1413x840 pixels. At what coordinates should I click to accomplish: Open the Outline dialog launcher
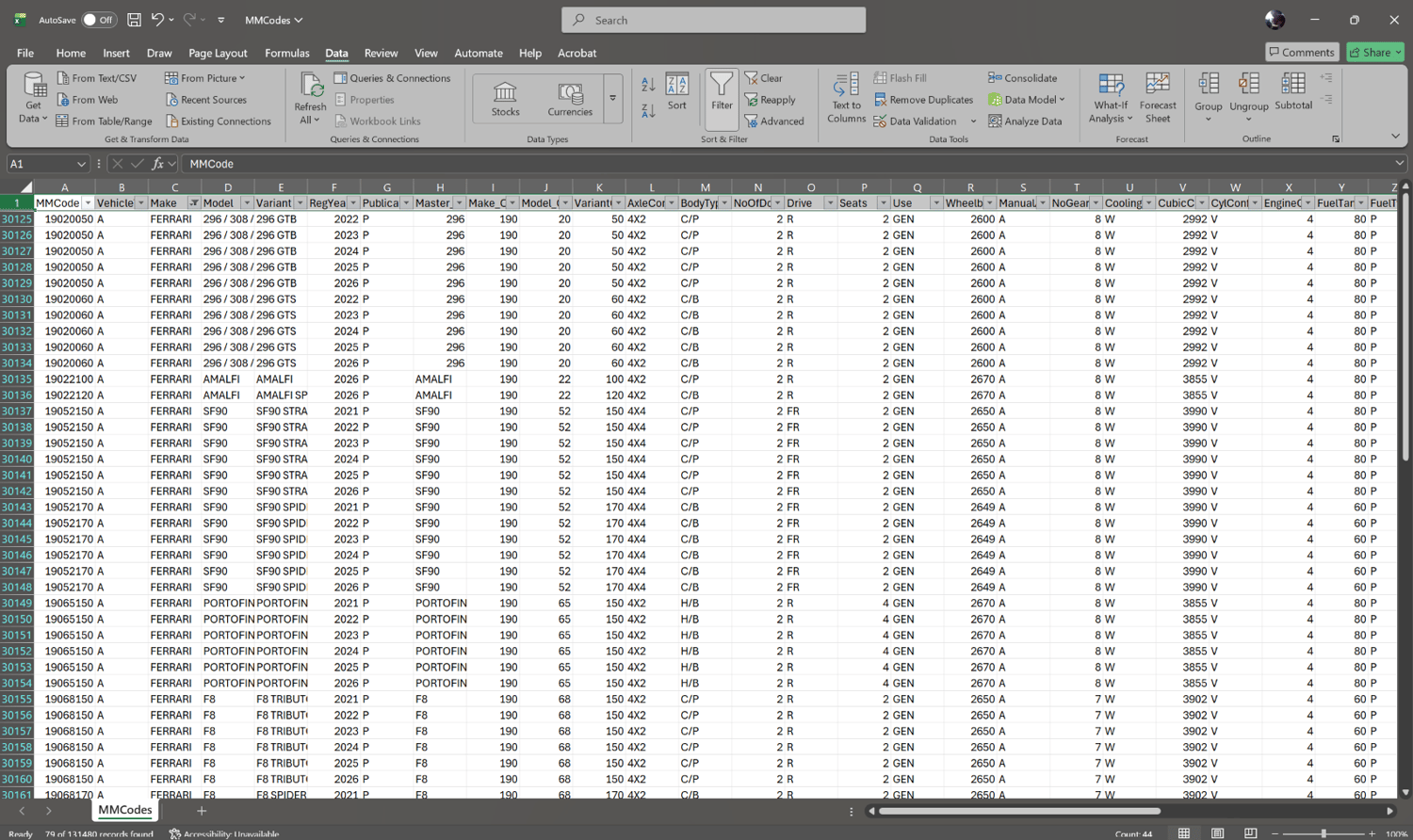[x=1336, y=139]
